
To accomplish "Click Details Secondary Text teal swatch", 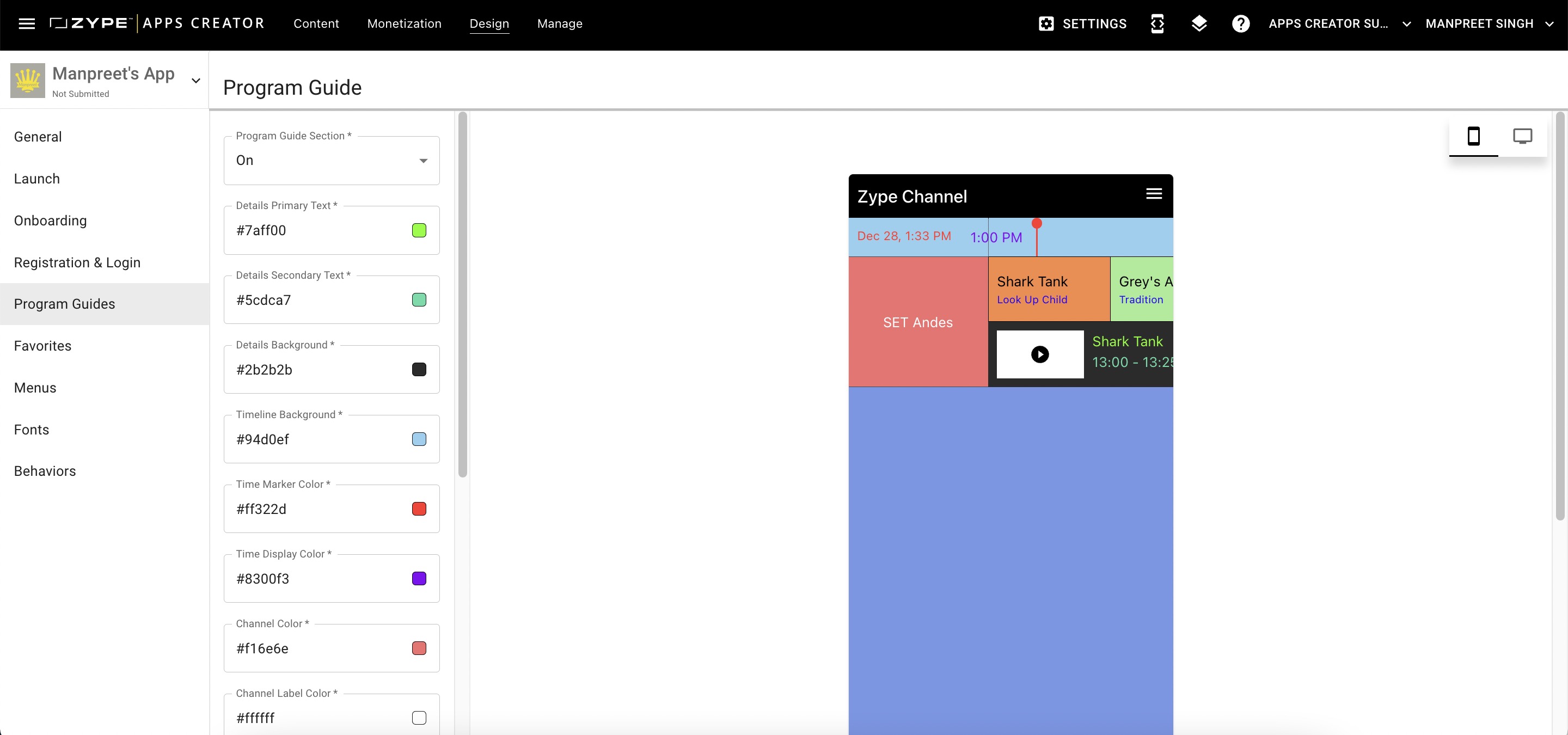I will 419,300.
